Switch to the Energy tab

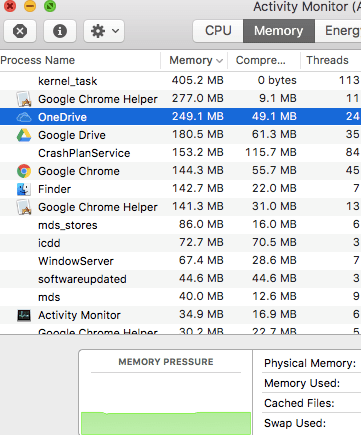click(x=338, y=31)
